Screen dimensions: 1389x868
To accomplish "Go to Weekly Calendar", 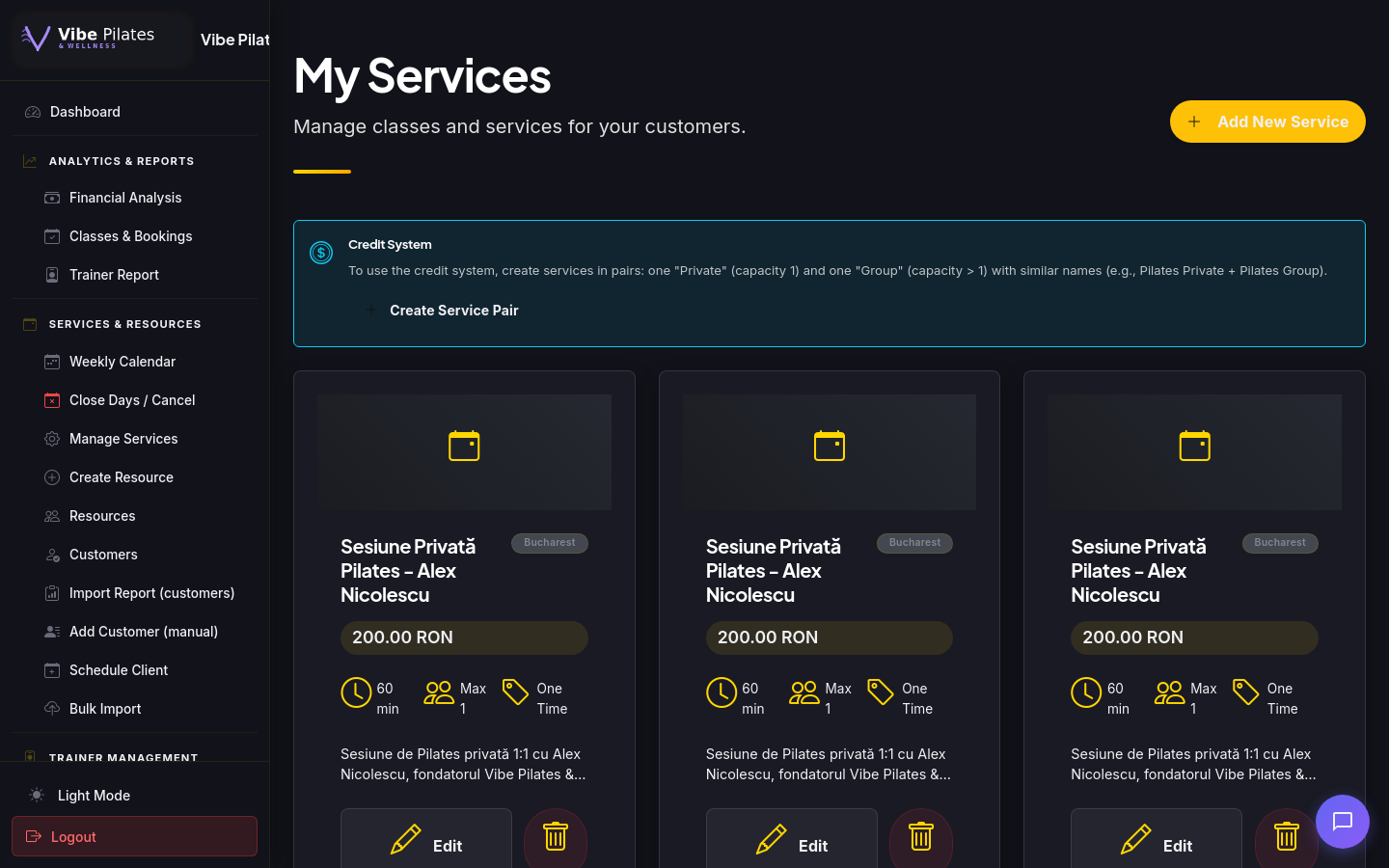I will pyautogui.click(x=123, y=362).
